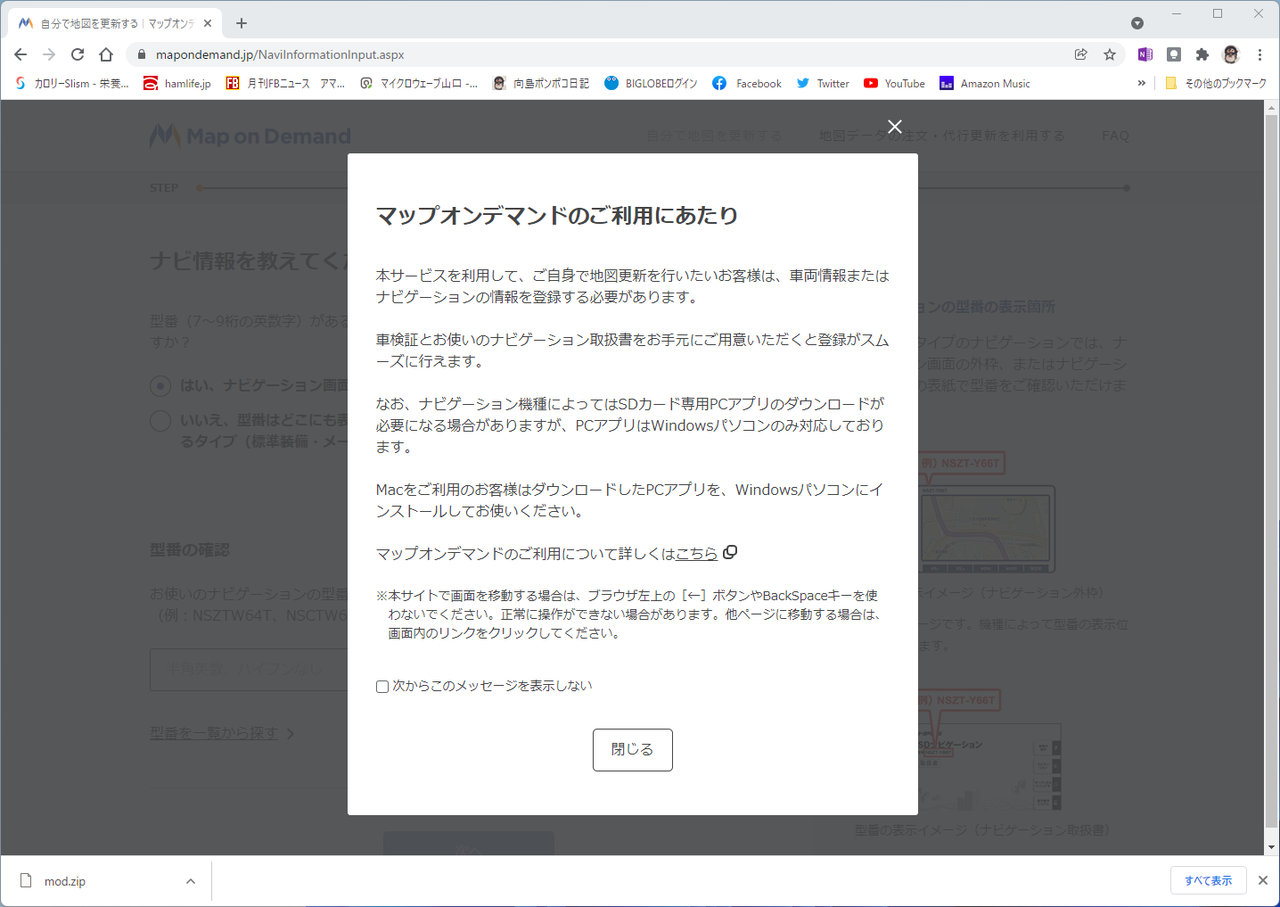Click すべて表示 downloads button
Viewport: 1280px width, 907px height.
click(x=1208, y=881)
